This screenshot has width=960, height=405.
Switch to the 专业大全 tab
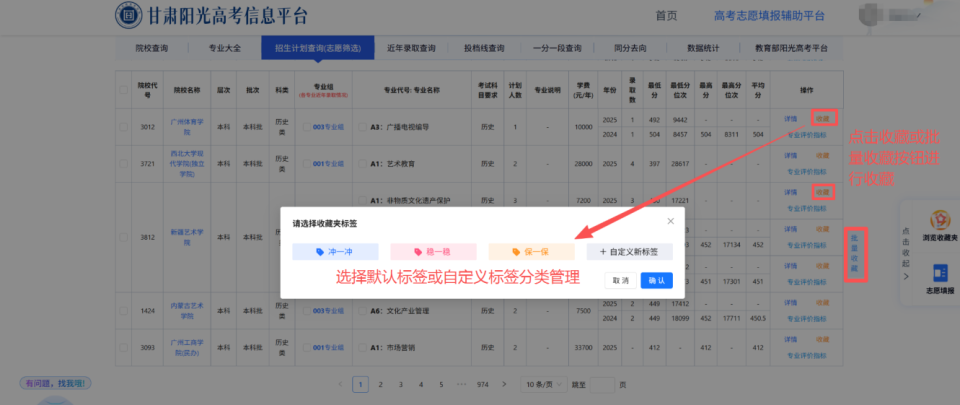coord(225,48)
